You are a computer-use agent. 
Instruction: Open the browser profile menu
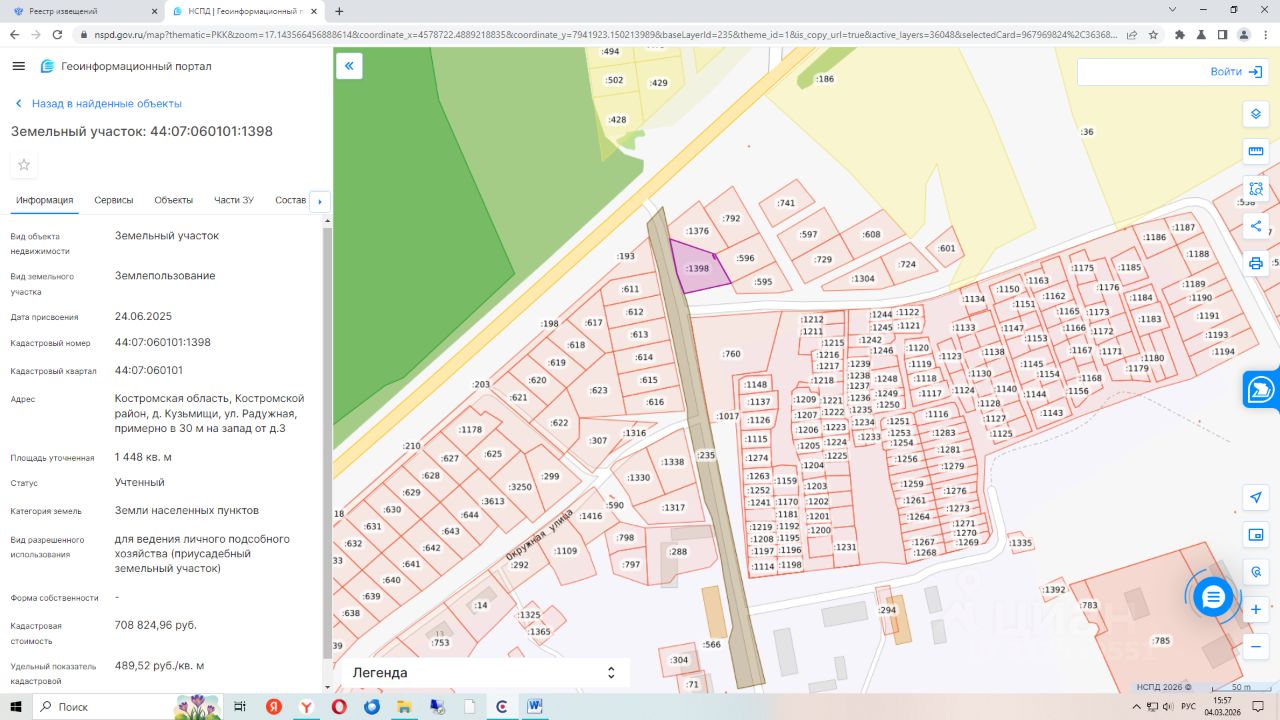tap(1244, 34)
